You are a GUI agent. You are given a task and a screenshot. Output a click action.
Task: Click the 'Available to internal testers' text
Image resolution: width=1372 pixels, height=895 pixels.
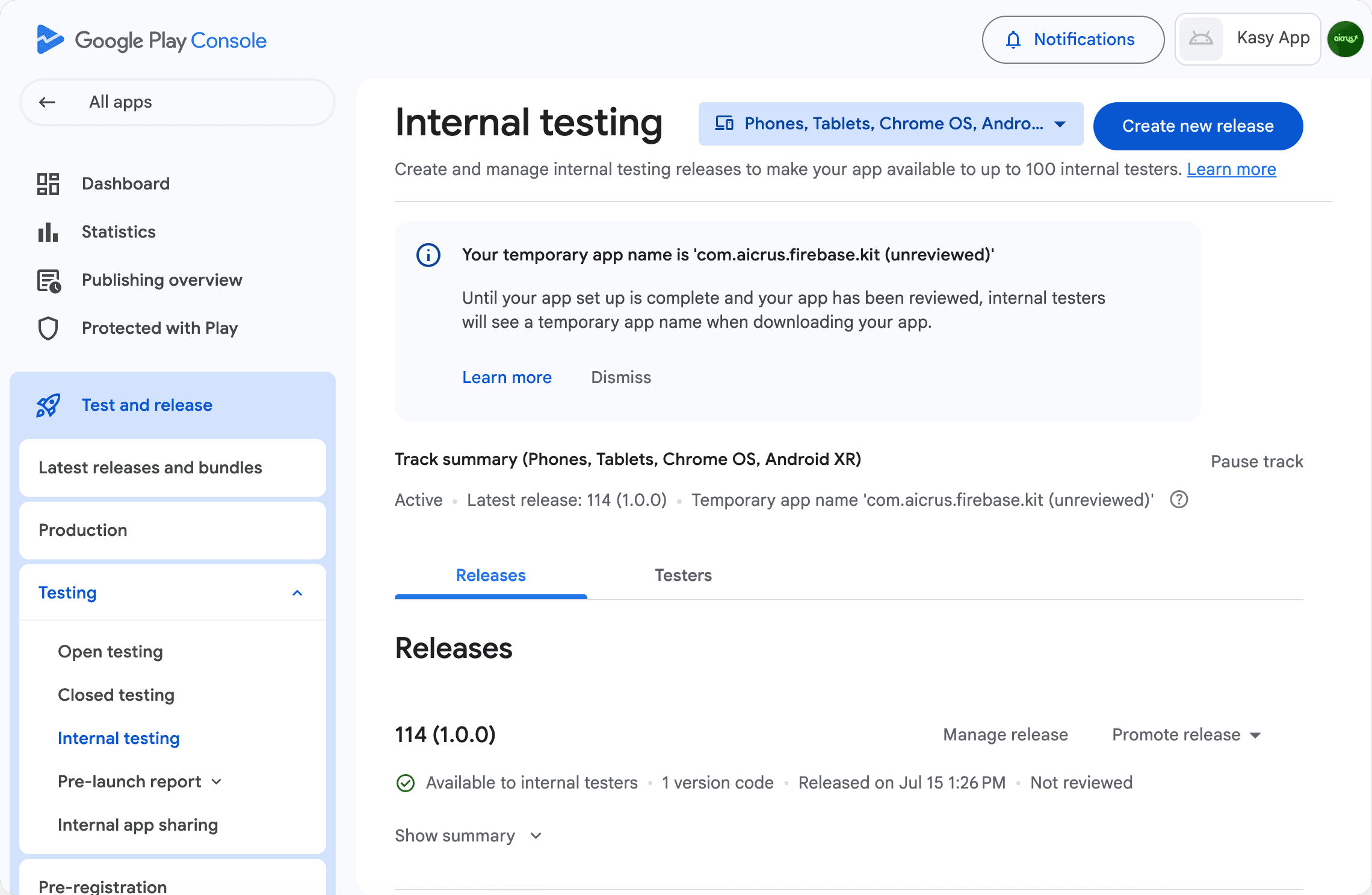532,783
